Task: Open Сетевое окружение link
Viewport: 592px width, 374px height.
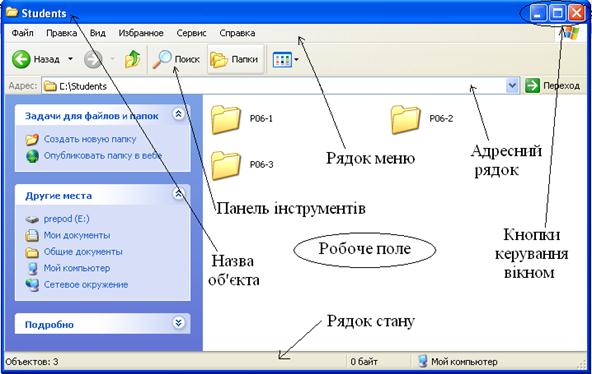Action: coord(86,285)
